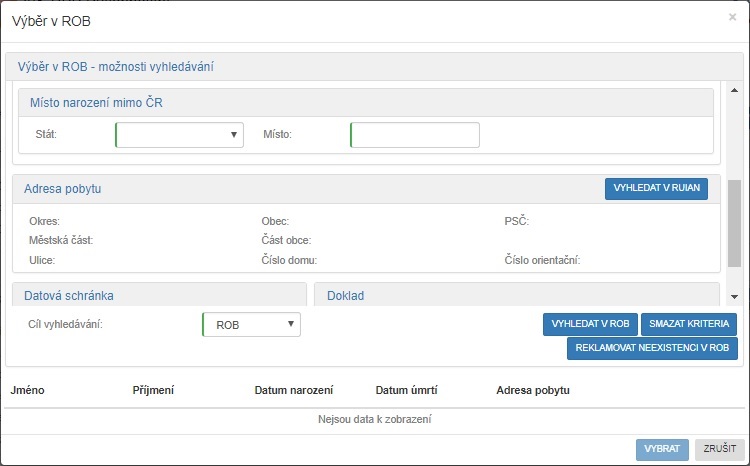The height and width of the screenshot is (466, 750).
Task: Confirm selection with VYBRAT button
Action: tap(662, 450)
